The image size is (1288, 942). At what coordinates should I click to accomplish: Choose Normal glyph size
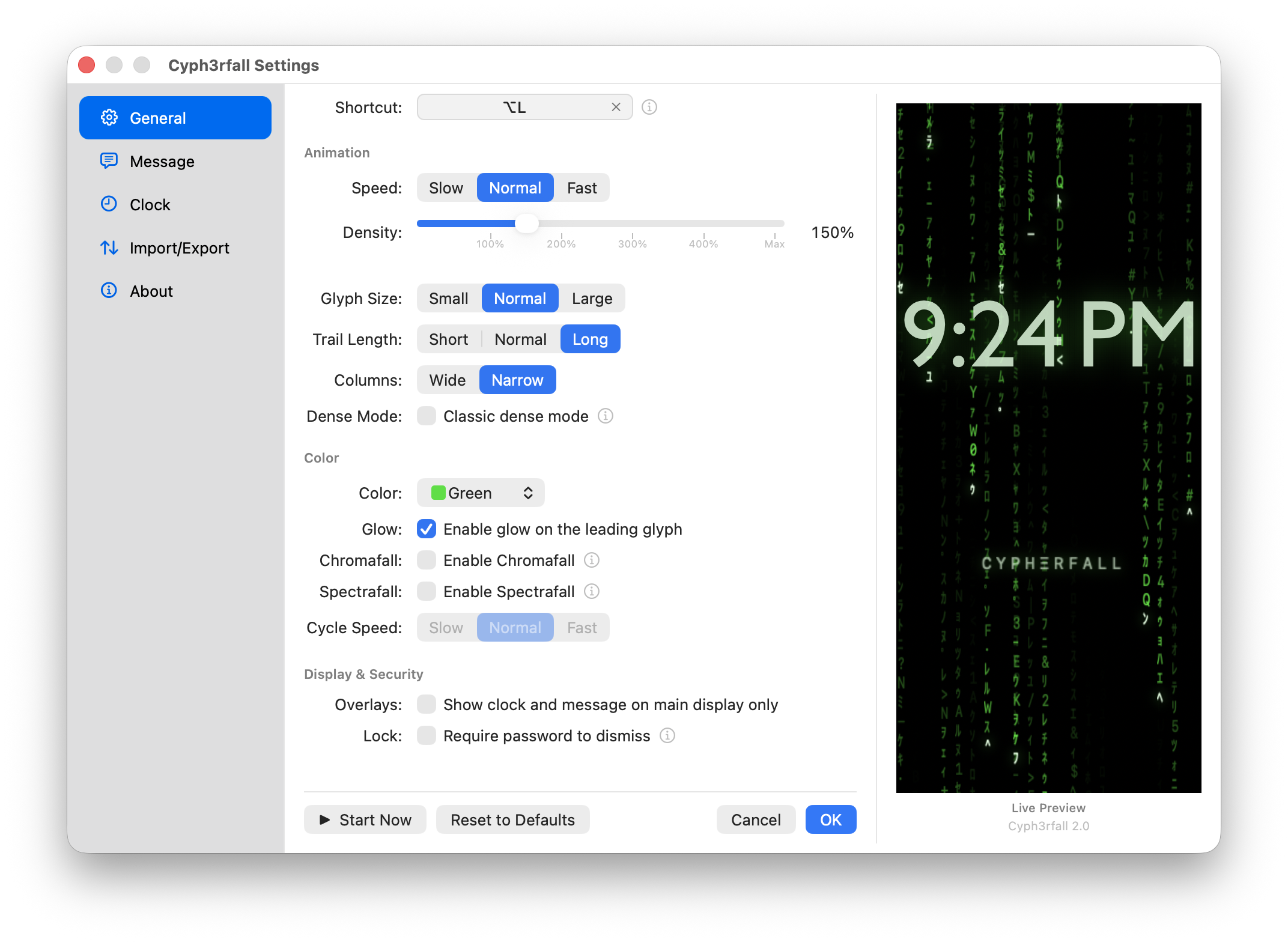click(520, 298)
